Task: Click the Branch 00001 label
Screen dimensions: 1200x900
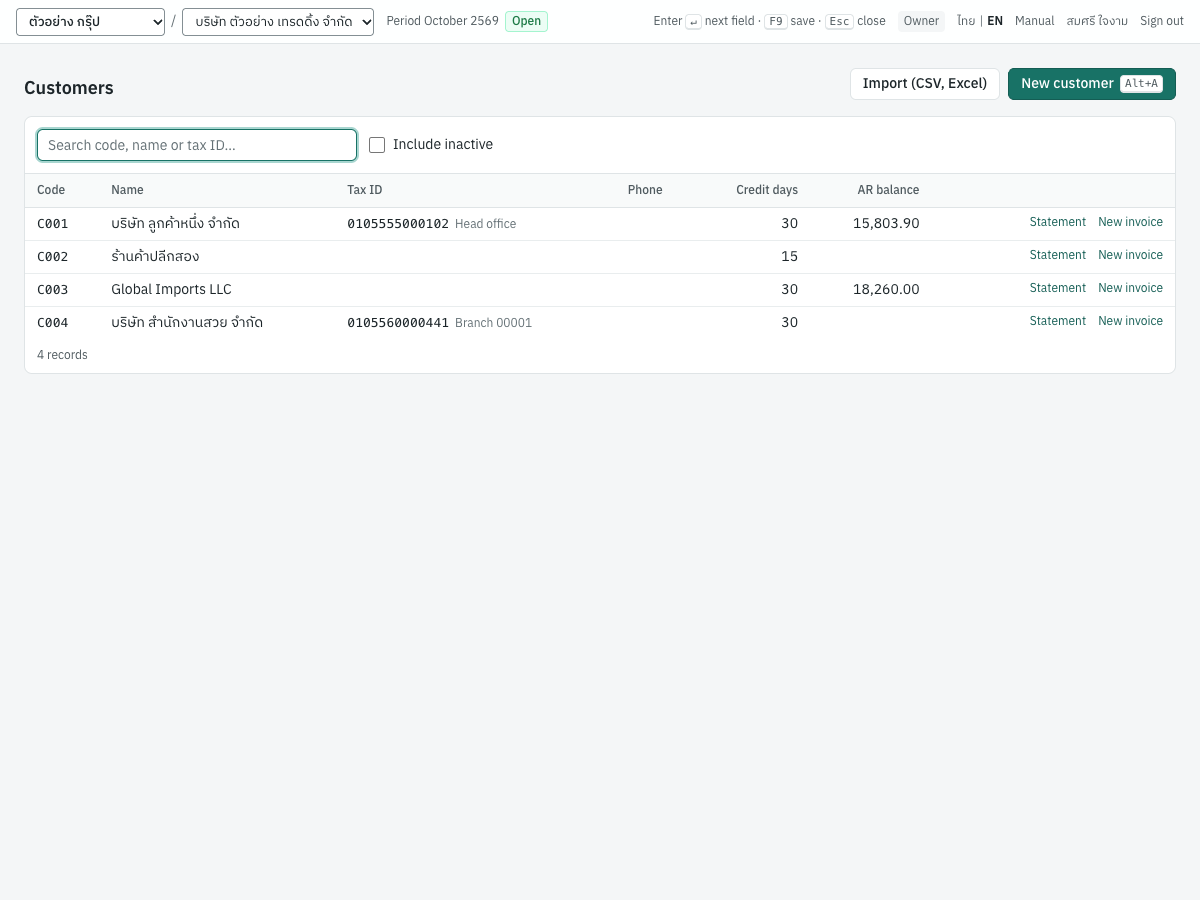Action: coord(493,323)
